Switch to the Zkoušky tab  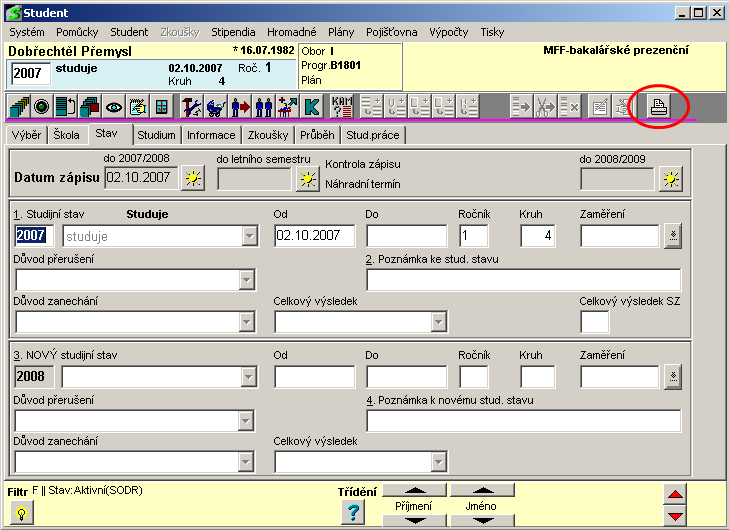point(267,135)
